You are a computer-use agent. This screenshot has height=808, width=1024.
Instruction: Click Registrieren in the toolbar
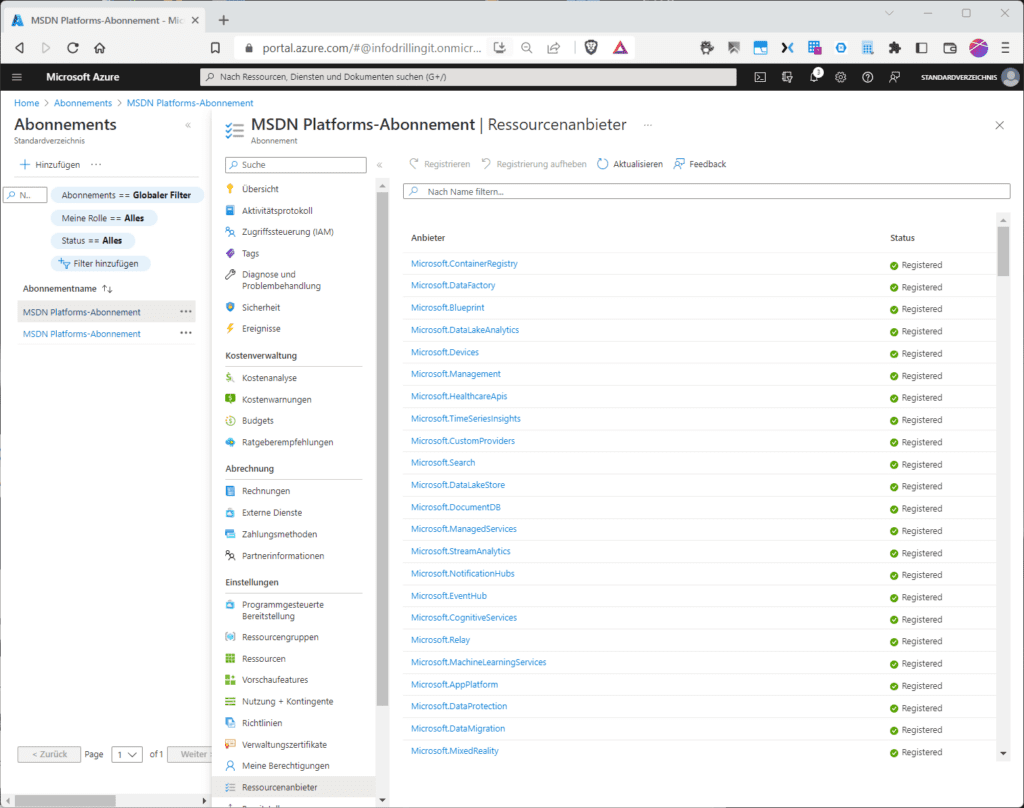(440, 164)
